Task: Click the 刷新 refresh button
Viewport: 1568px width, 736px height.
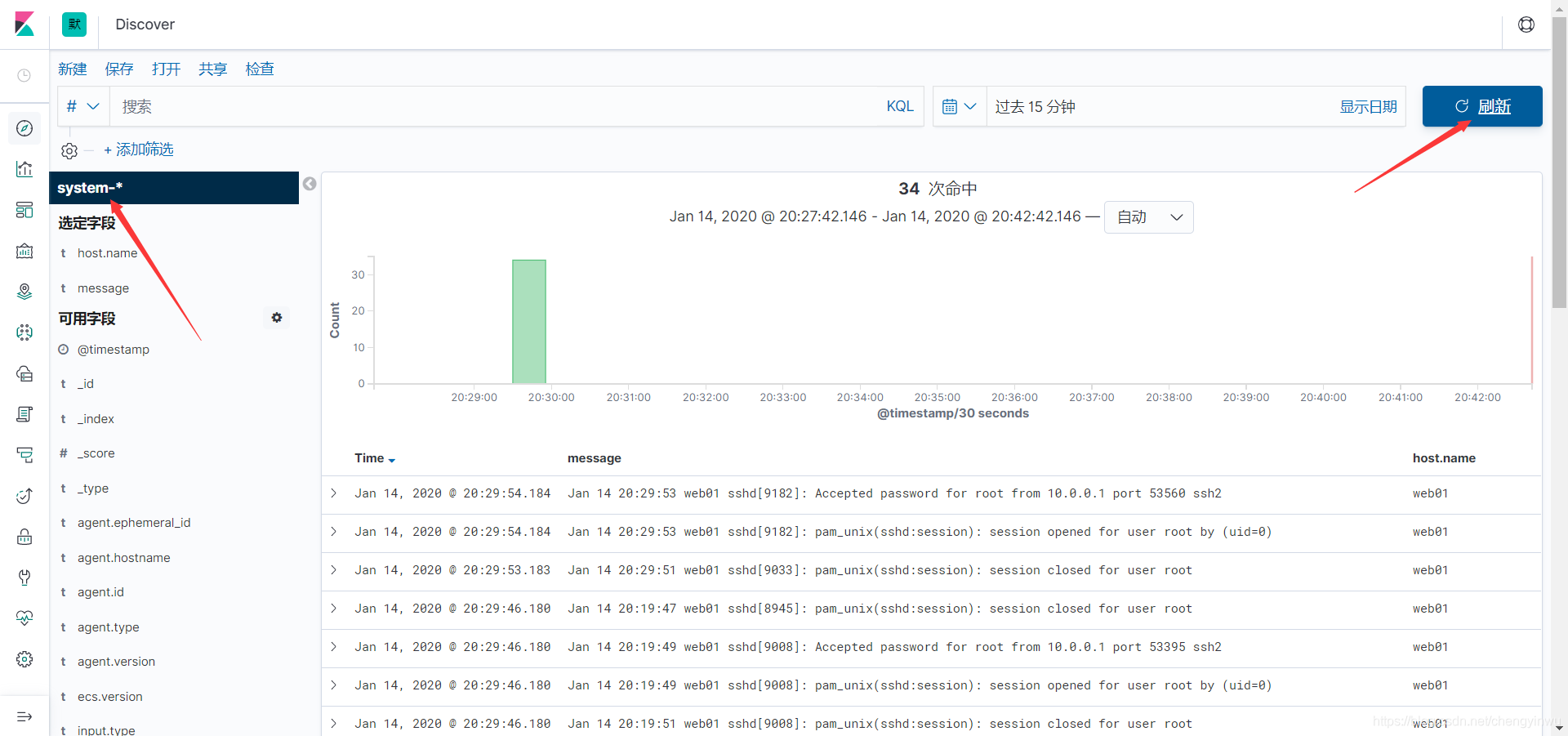Action: click(1482, 106)
